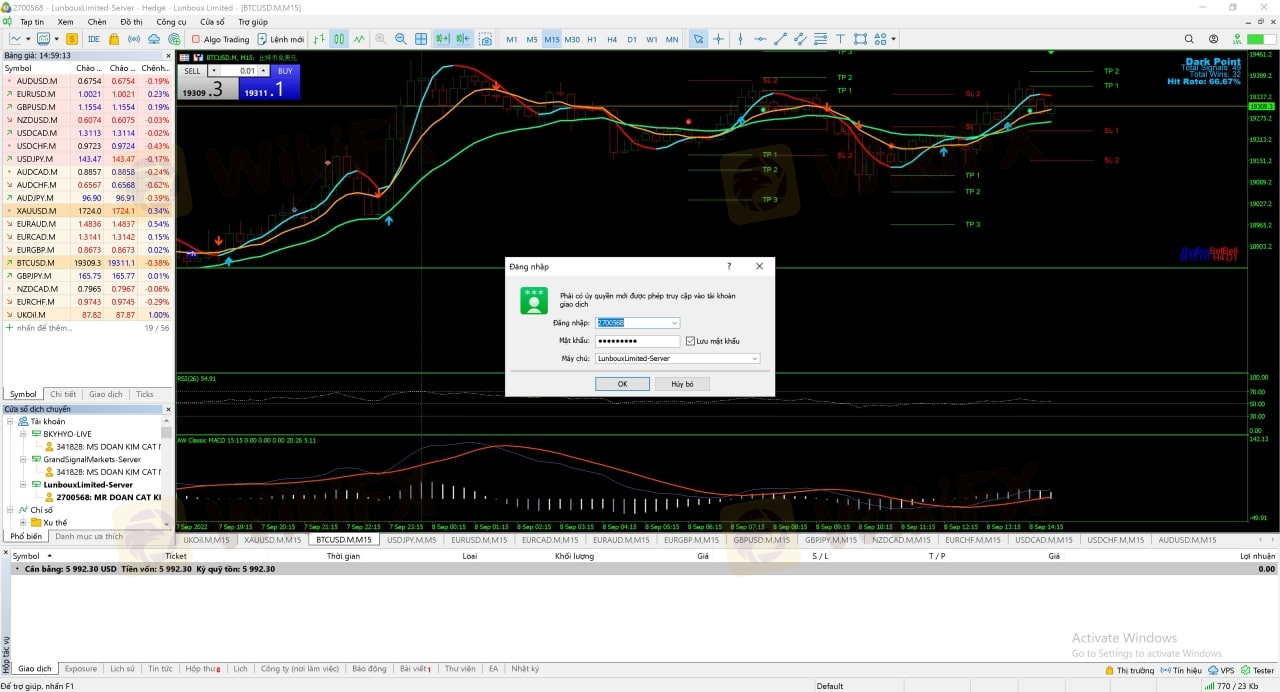Select the text label tool

click(841, 39)
